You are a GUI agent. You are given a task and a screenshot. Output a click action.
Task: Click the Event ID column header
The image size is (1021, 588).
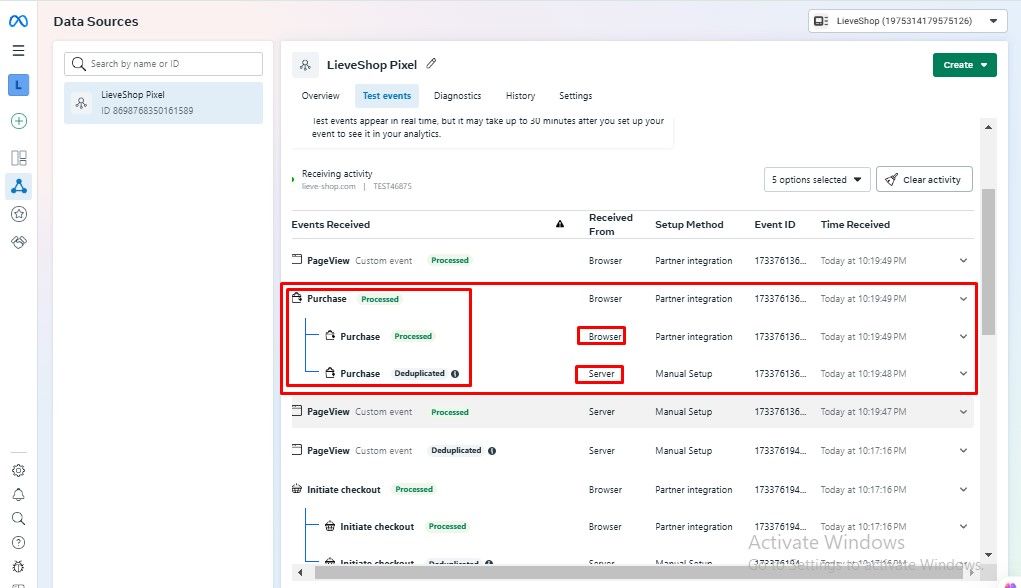pyautogui.click(x=775, y=225)
